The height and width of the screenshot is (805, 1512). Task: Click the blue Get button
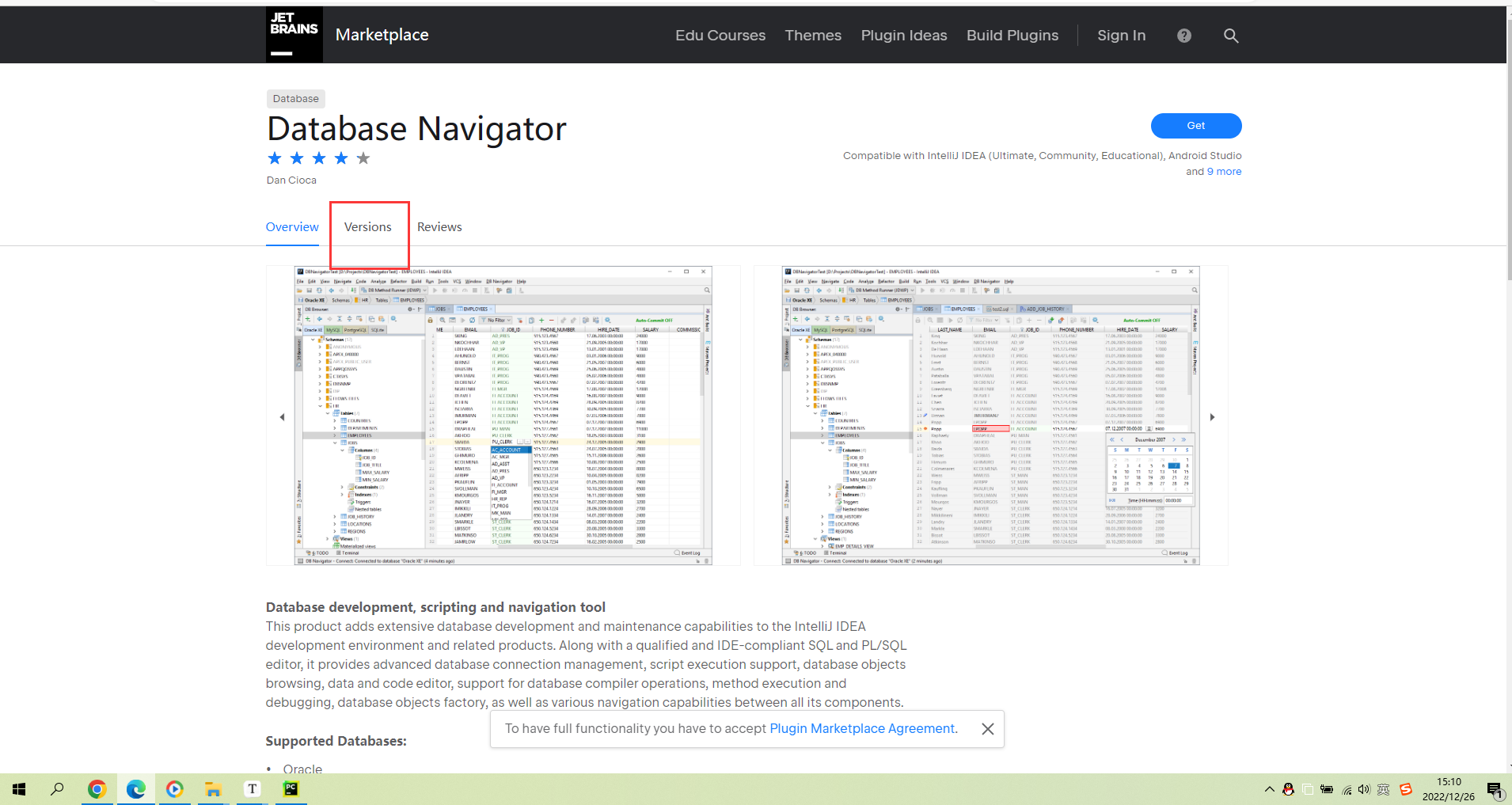1196,126
